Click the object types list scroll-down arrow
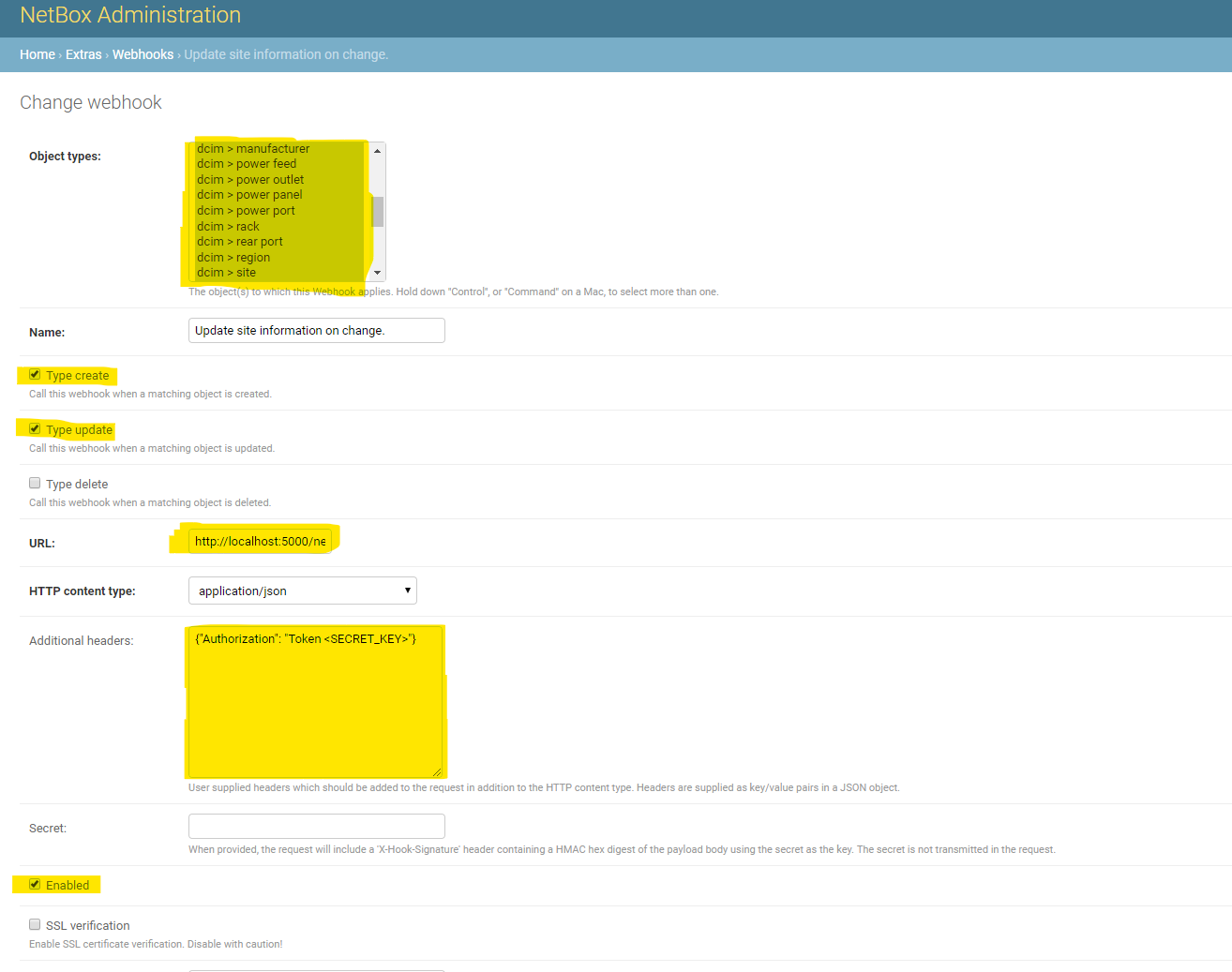The width and height of the screenshot is (1232, 972). 377,273
